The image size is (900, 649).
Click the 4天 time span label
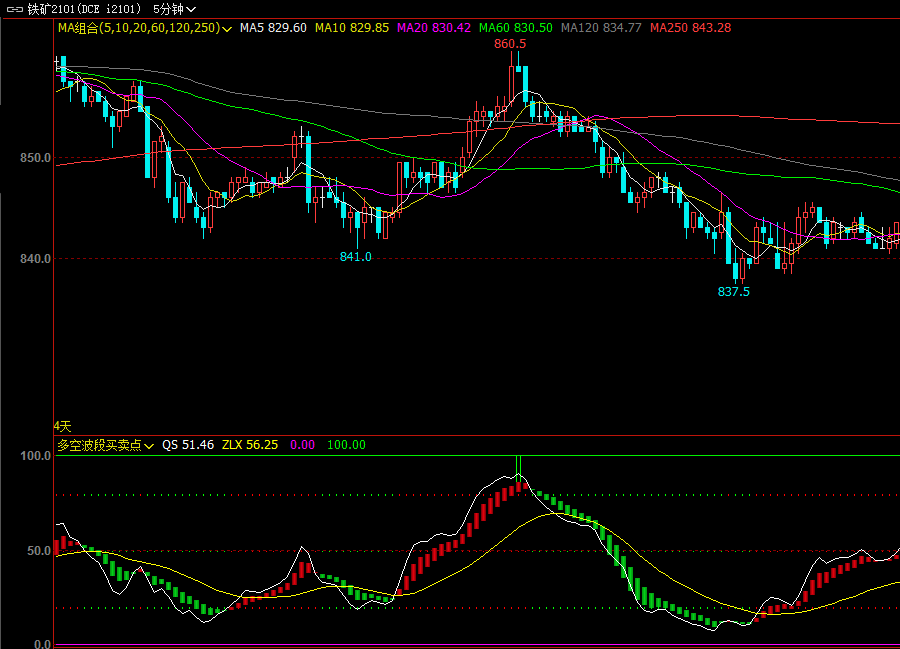click(63, 426)
